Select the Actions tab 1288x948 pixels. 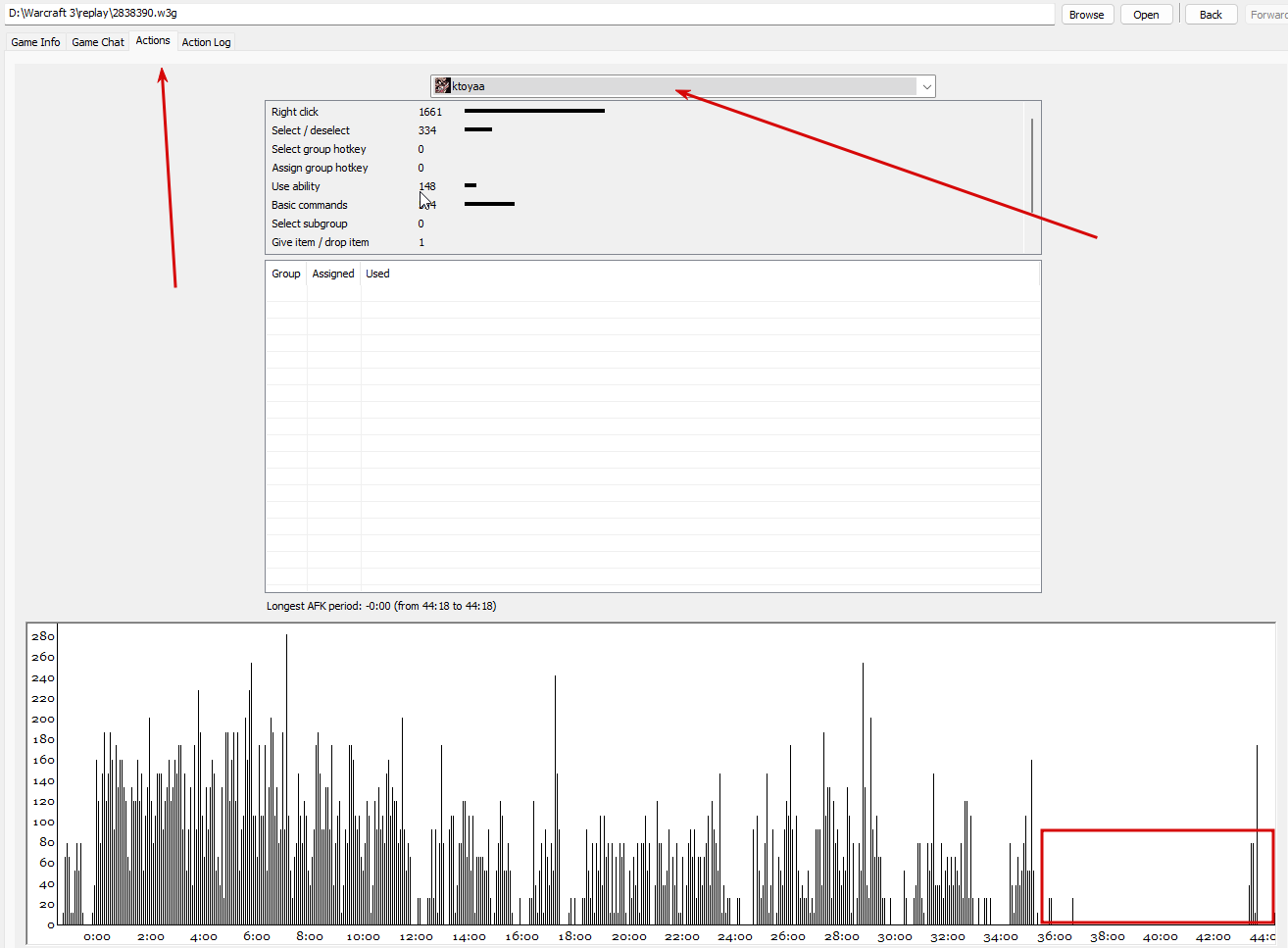pyautogui.click(x=153, y=40)
